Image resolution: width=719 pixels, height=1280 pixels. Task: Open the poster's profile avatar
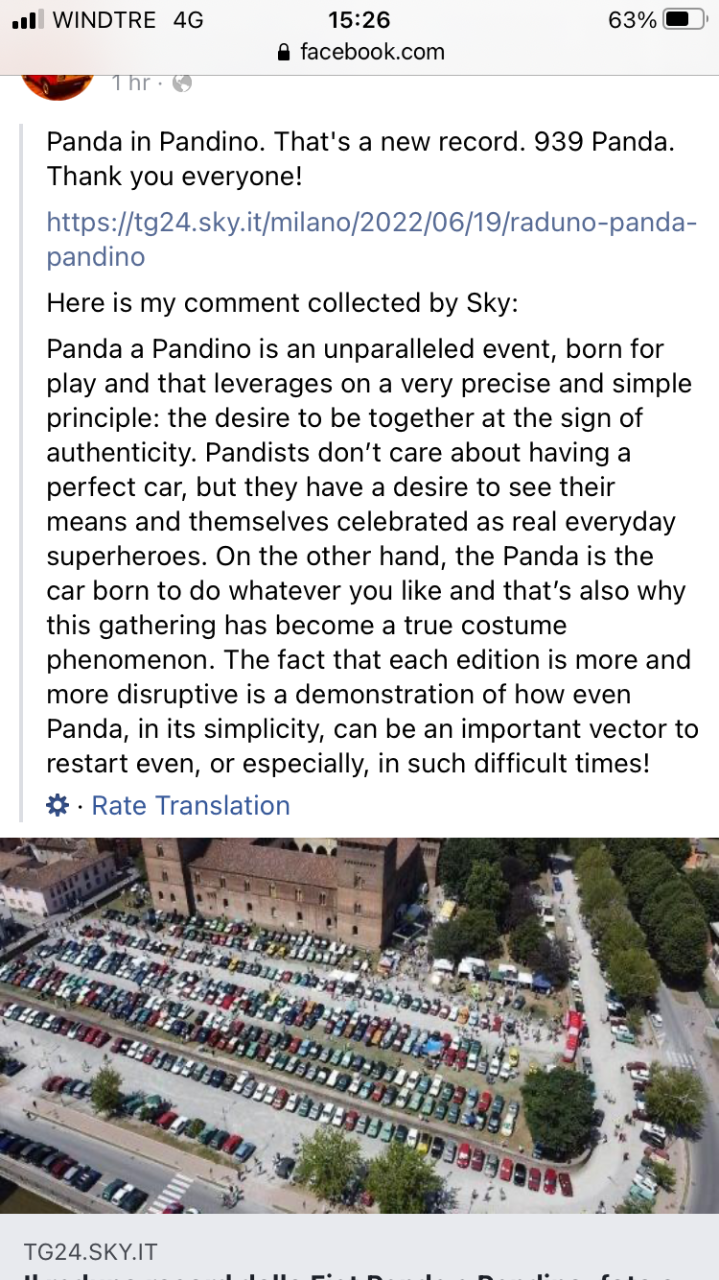tap(58, 84)
